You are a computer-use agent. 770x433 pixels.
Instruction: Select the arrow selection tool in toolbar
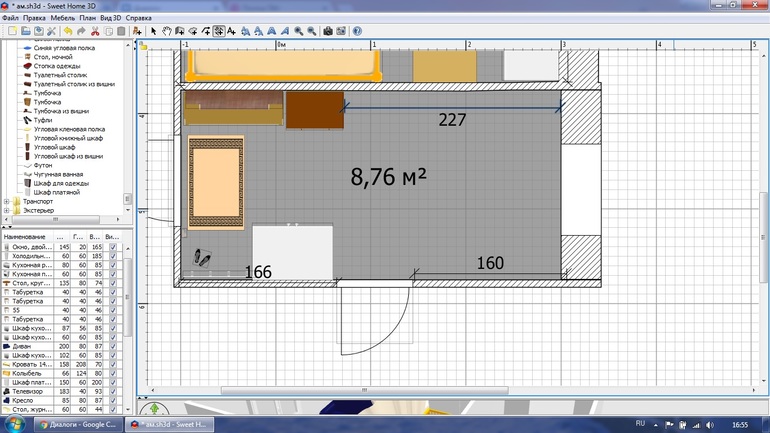point(153,31)
